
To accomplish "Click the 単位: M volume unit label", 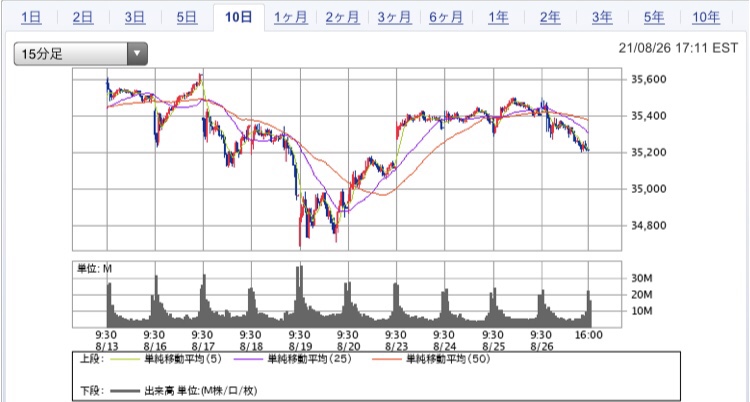I will pyautogui.click(x=94, y=269).
